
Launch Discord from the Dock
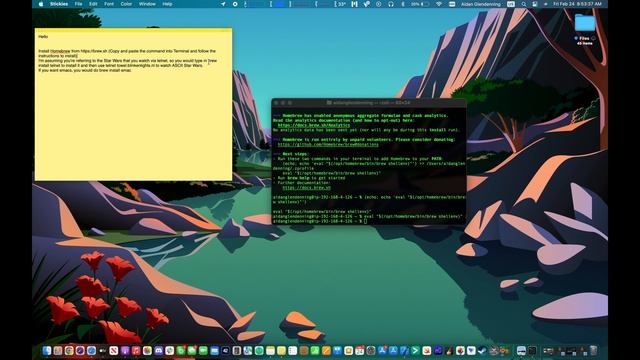pos(158,351)
